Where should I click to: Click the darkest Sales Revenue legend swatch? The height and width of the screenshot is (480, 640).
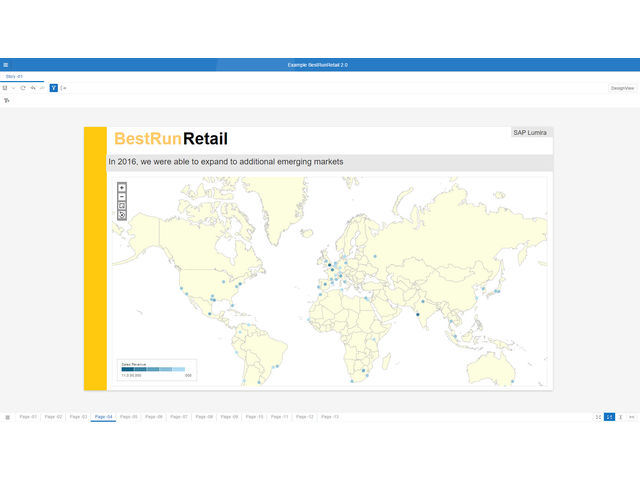click(x=127, y=369)
